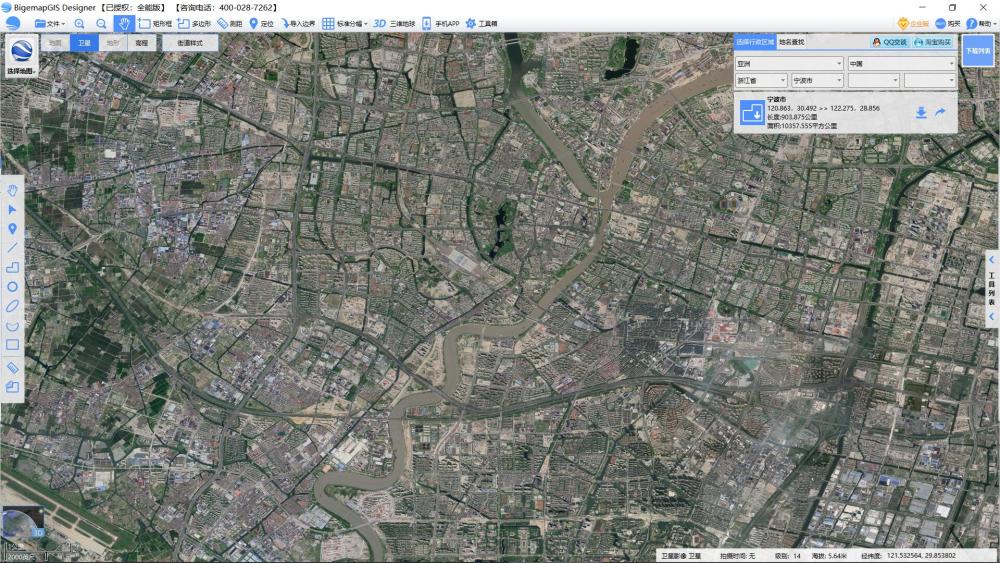
Task: Open the 3D 三维地球 view
Action: point(394,24)
